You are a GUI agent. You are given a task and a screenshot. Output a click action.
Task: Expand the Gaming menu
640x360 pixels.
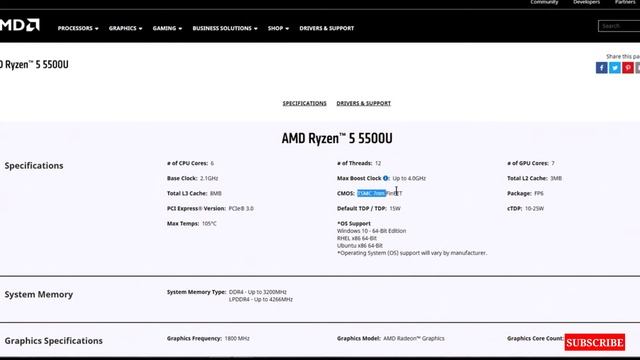(x=167, y=28)
